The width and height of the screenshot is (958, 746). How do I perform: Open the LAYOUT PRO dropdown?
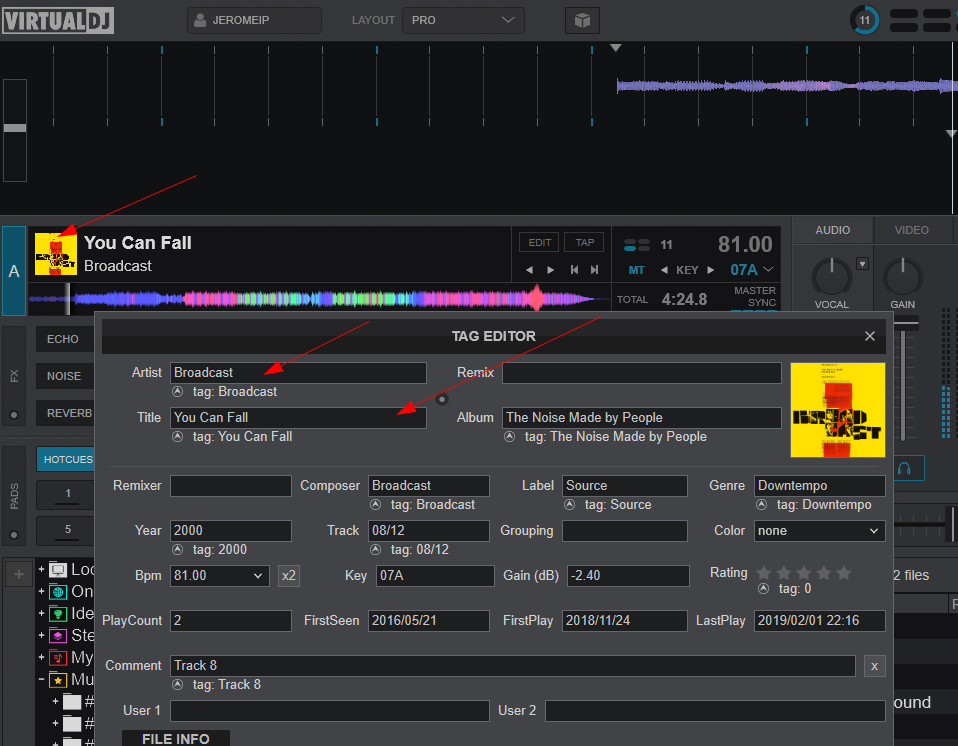[x=463, y=20]
